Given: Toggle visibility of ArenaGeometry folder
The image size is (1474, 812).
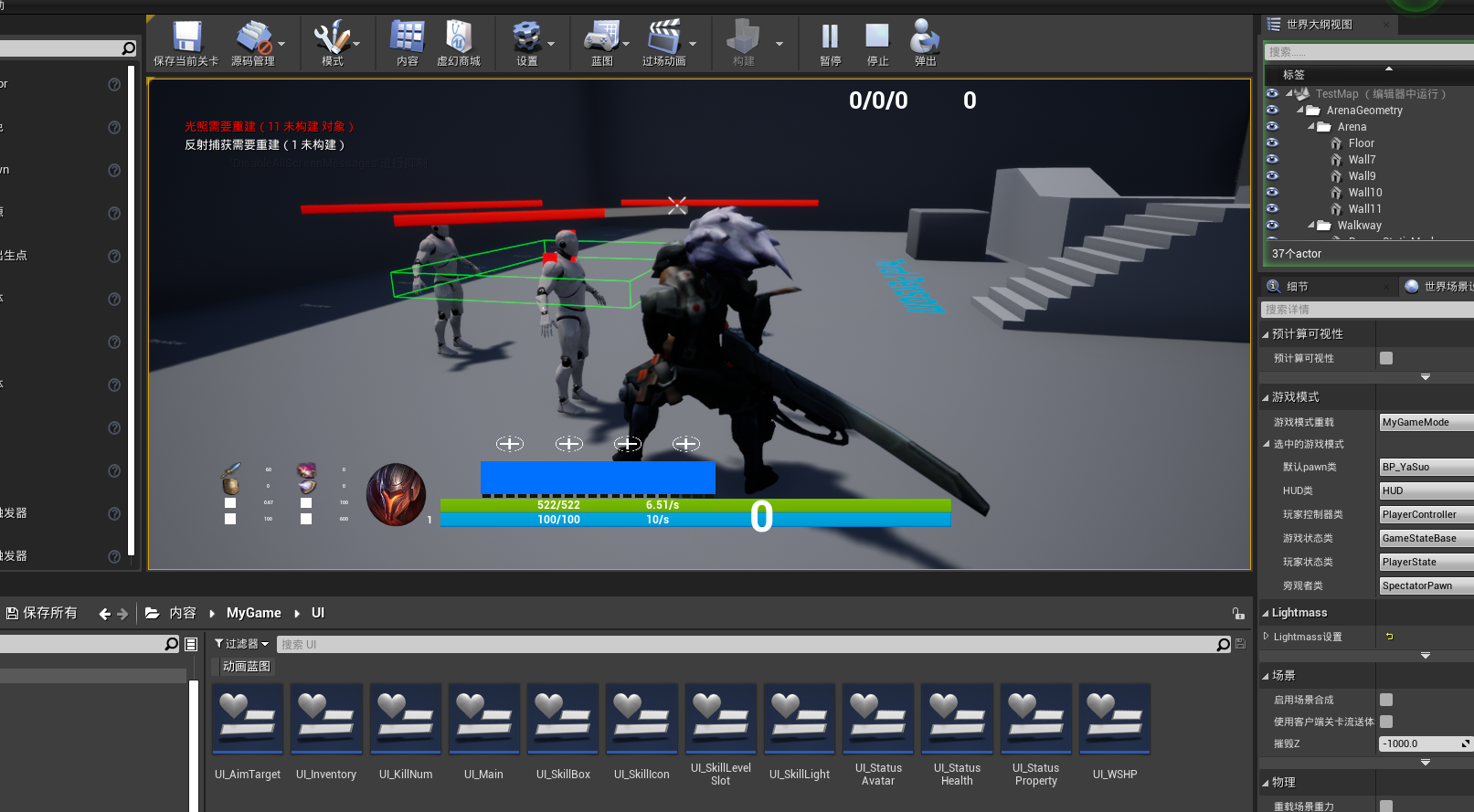Looking at the screenshot, I should [1272, 110].
